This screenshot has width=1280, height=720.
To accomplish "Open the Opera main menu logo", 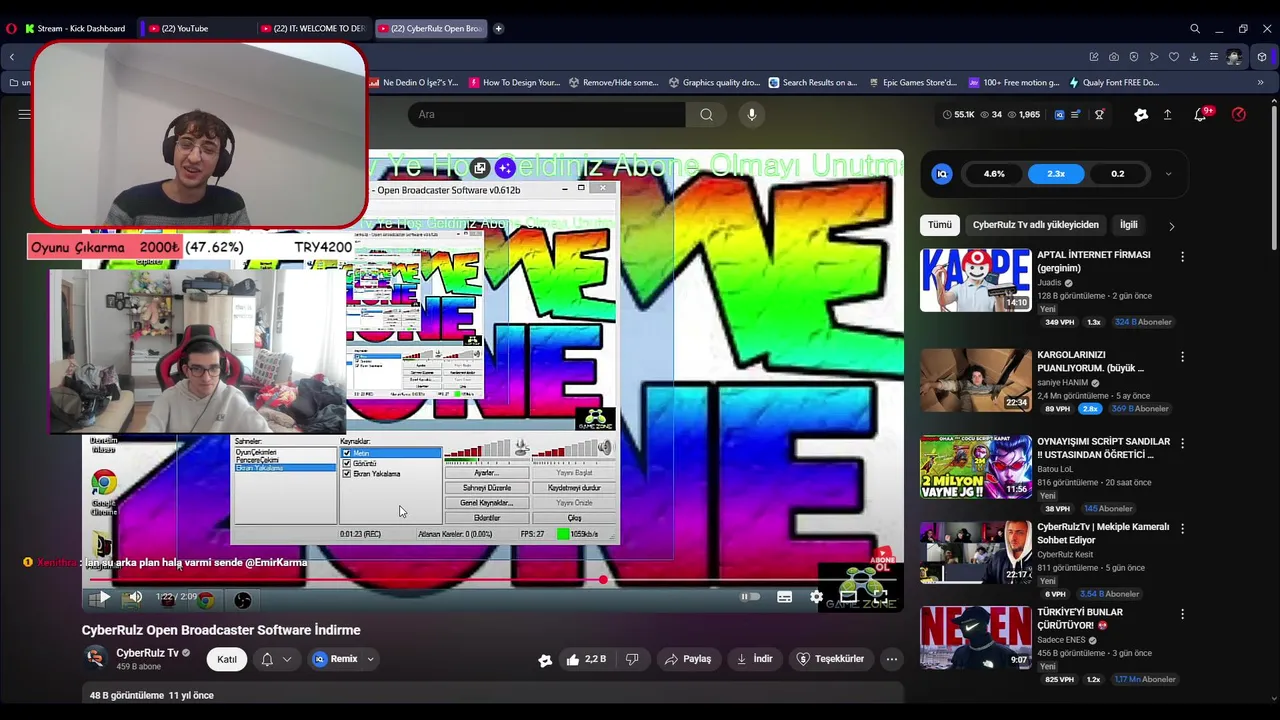I will (x=11, y=28).
